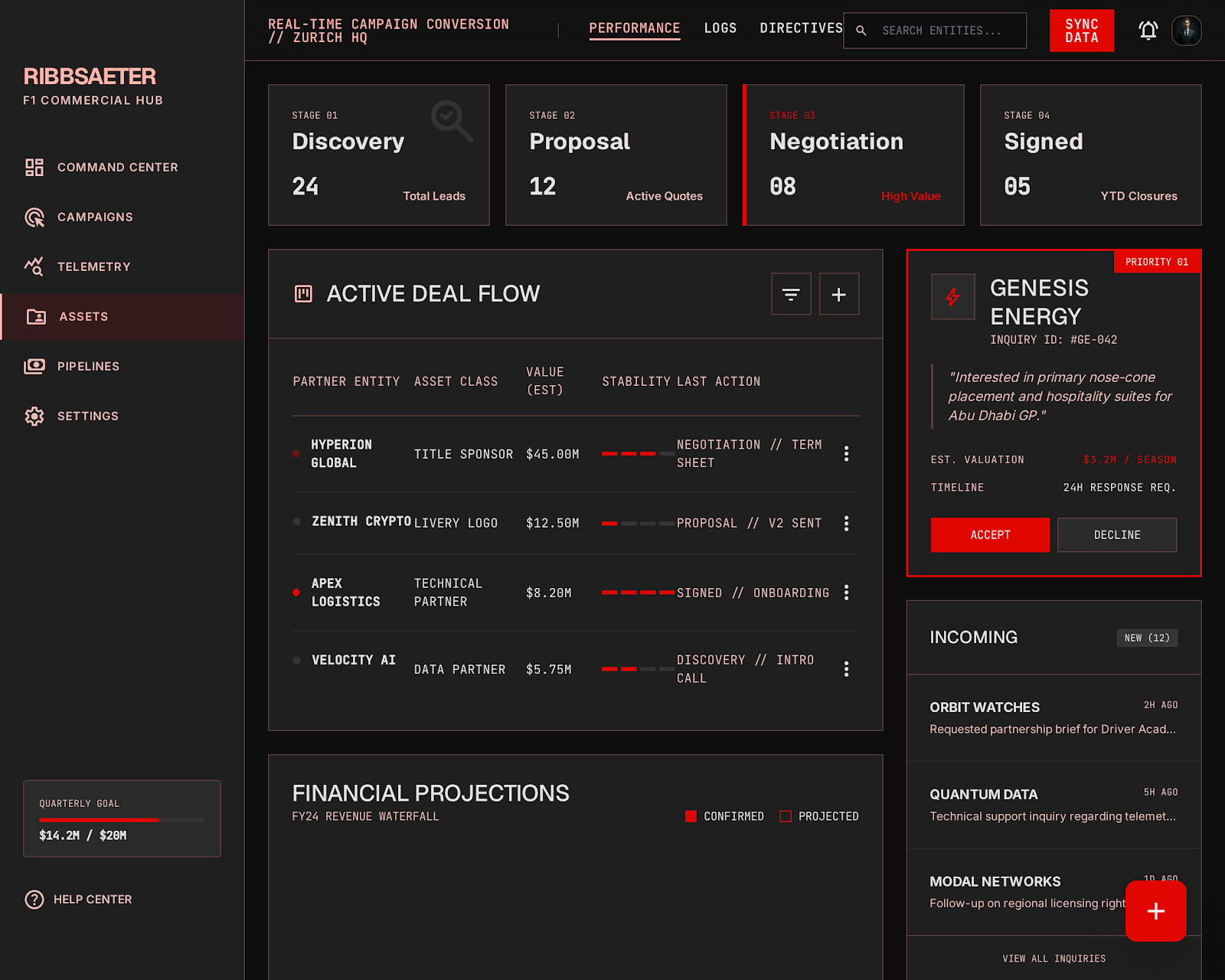
Task: Open the Quantum Data incoming inquiry
Action: 1053,805
